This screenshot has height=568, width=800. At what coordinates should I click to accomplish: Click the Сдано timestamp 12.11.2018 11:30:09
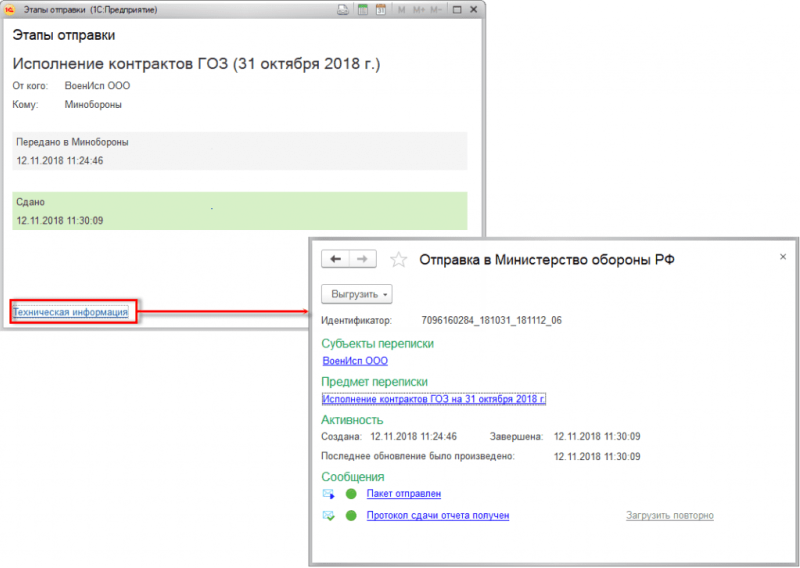(x=60, y=220)
